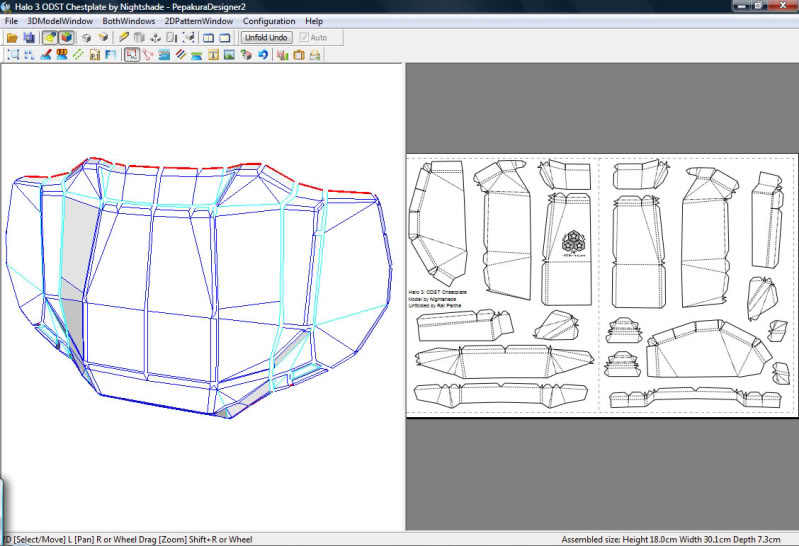Open the File menu
This screenshot has width=799, height=546.
tap(11, 21)
